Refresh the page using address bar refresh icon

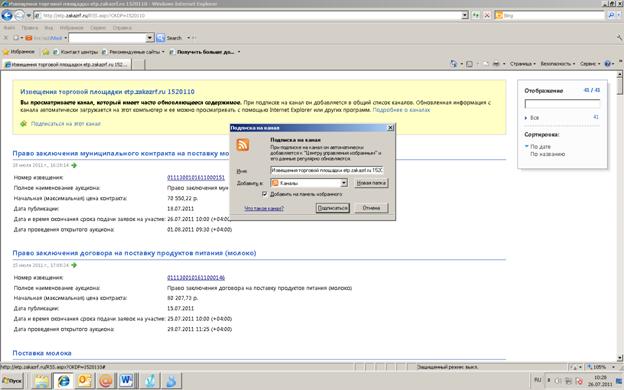(x=476, y=16)
